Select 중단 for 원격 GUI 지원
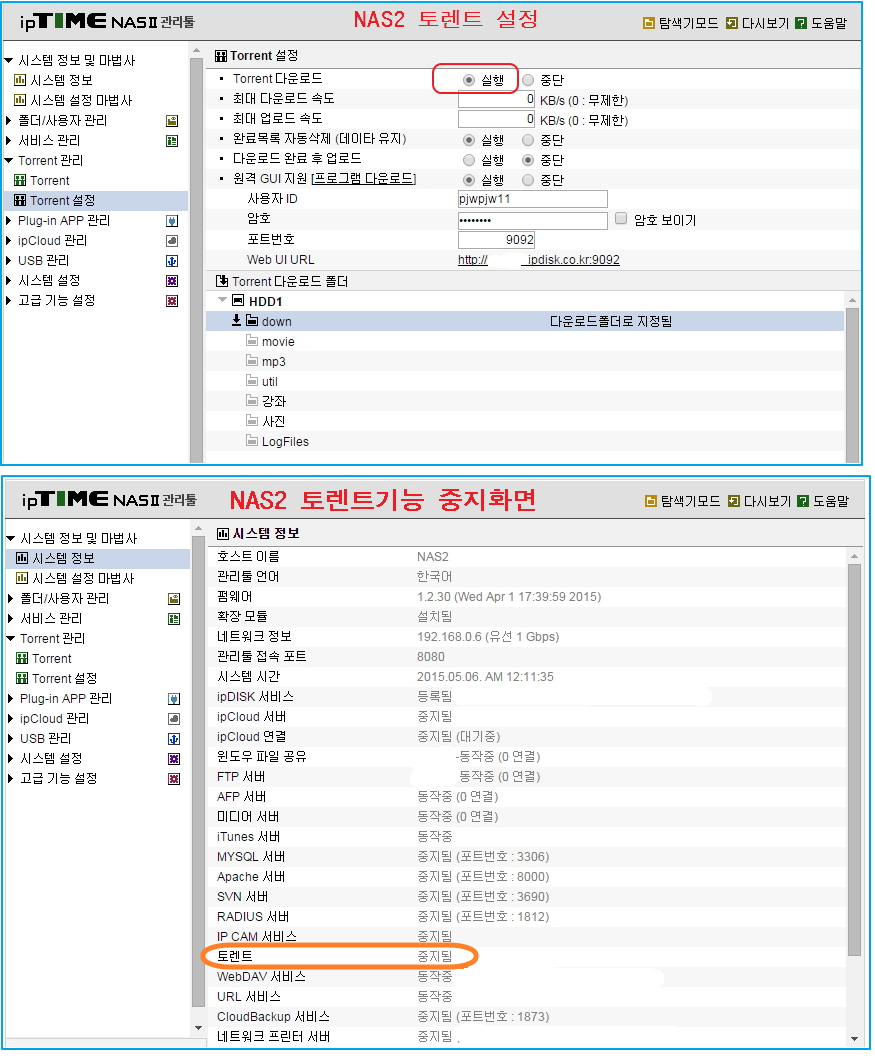The height and width of the screenshot is (1056, 875). click(x=528, y=180)
